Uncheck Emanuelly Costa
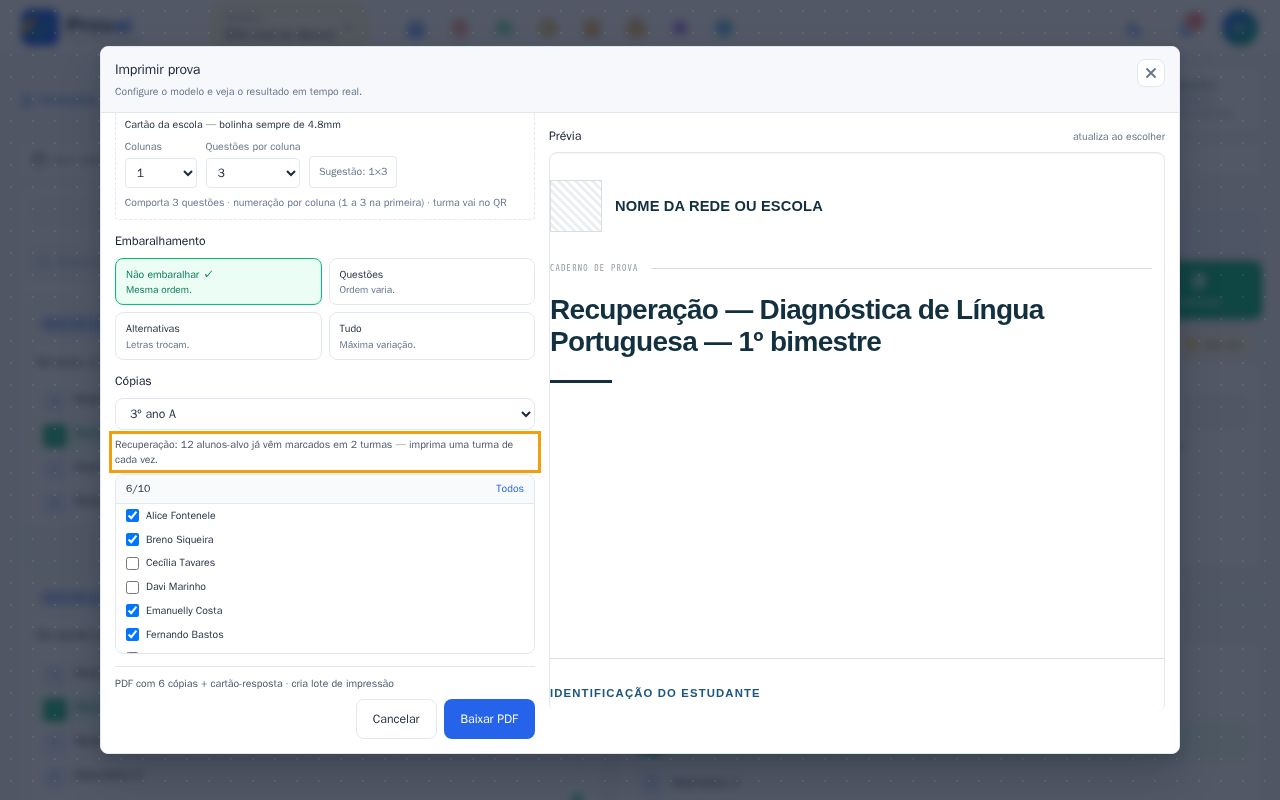 point(132,611)
